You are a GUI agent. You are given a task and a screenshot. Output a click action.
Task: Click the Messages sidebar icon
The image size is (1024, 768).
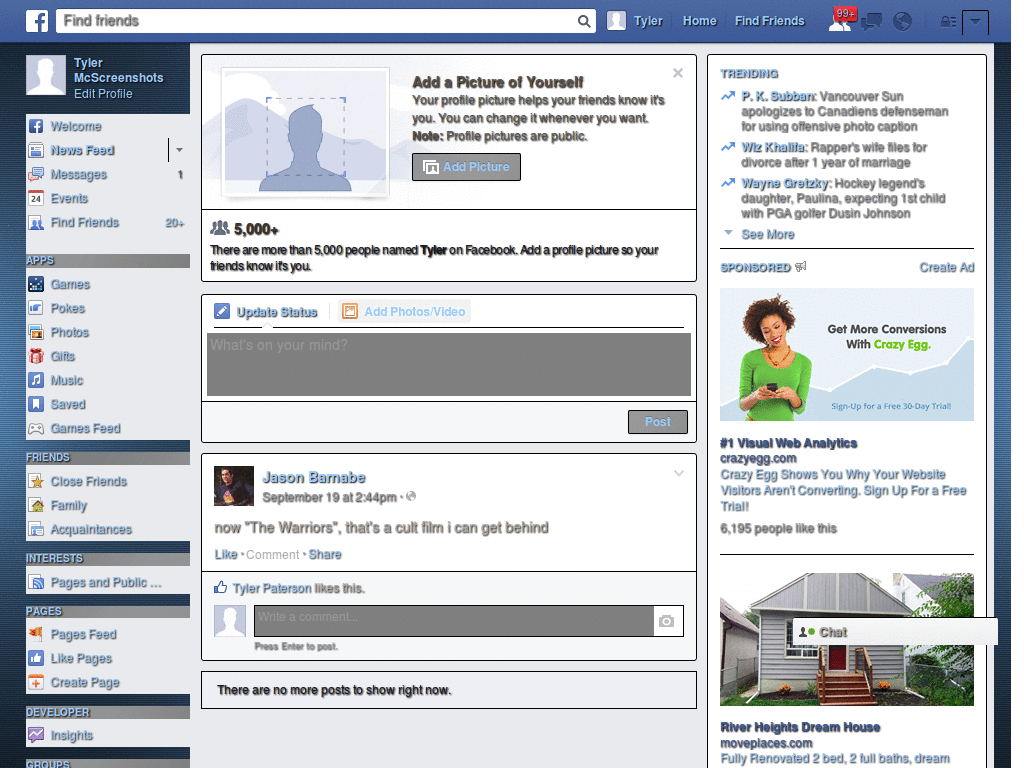point(36,174)
